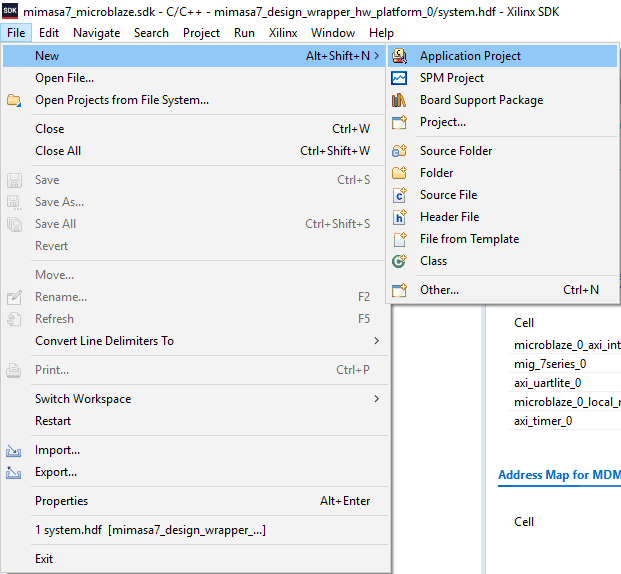Choose the Source File icon

coord(400,195)
